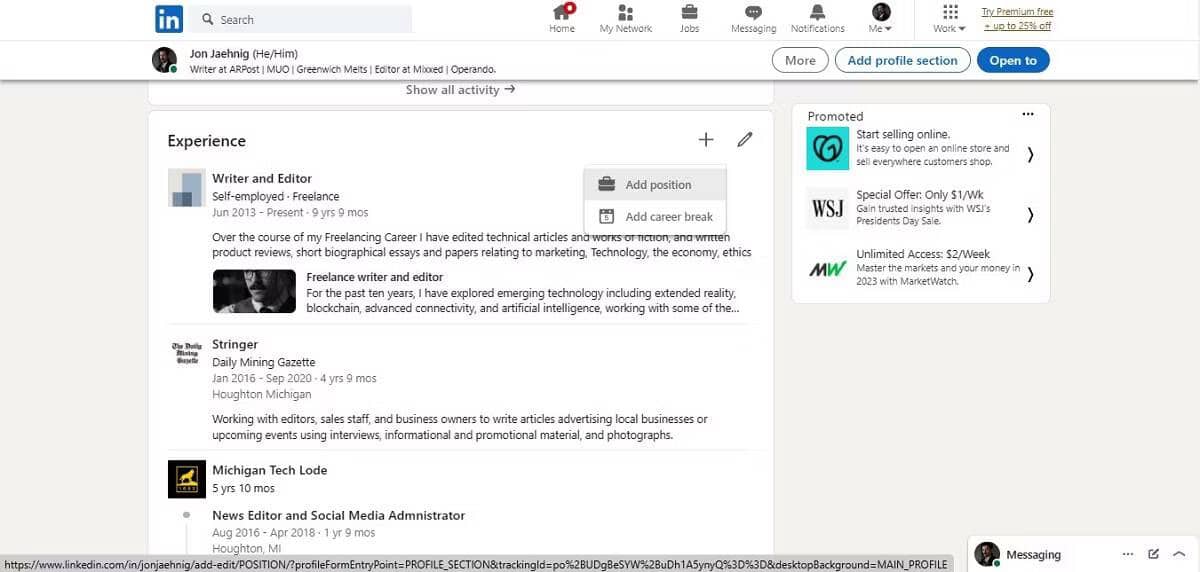Compose new message in Messaging bar
Viewport: 1200px width, 572px height.
pyautogui.click(x=1154, y=554)
